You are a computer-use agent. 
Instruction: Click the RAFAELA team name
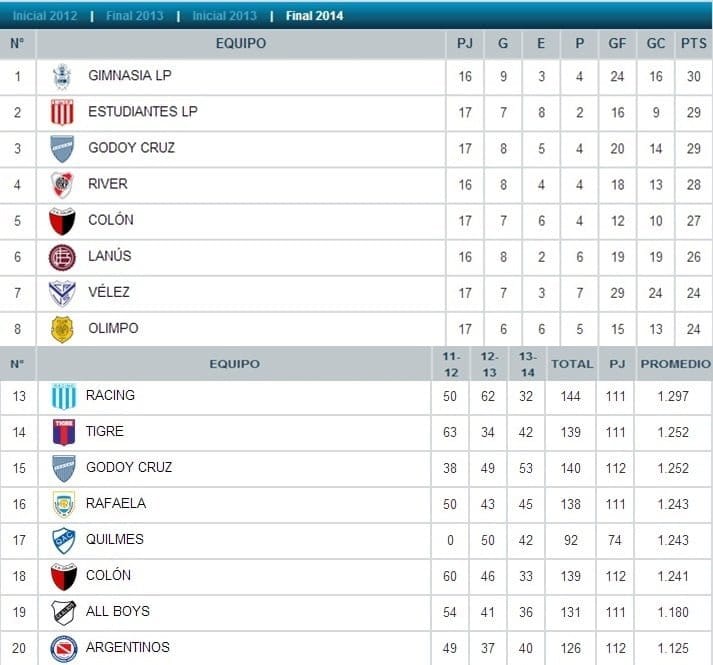(116, 504)
